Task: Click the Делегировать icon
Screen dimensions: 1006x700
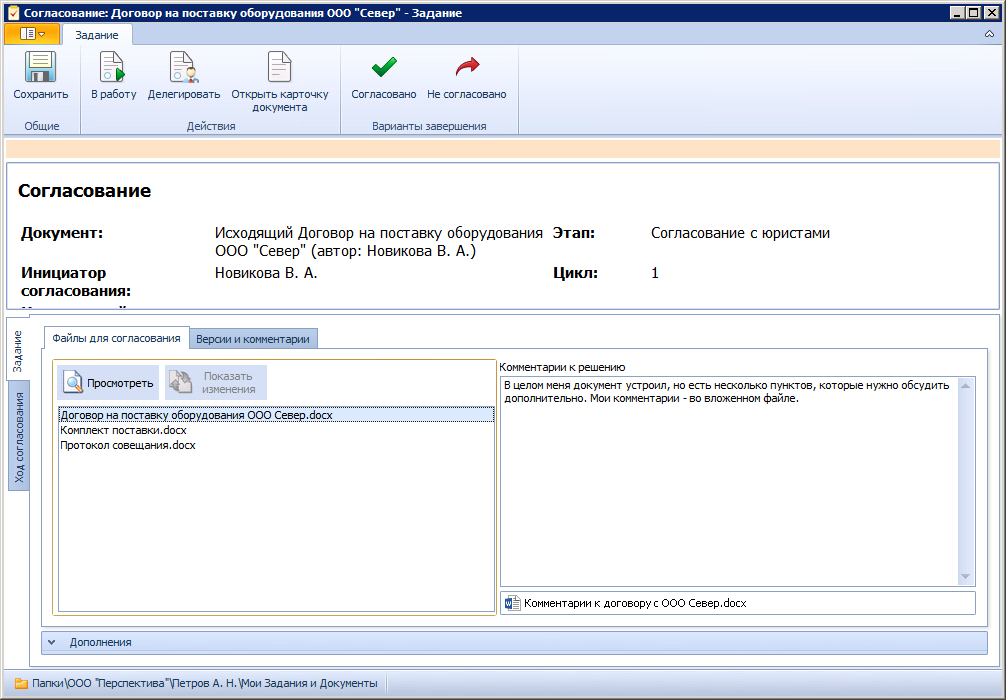Action: tap(184, 68)
